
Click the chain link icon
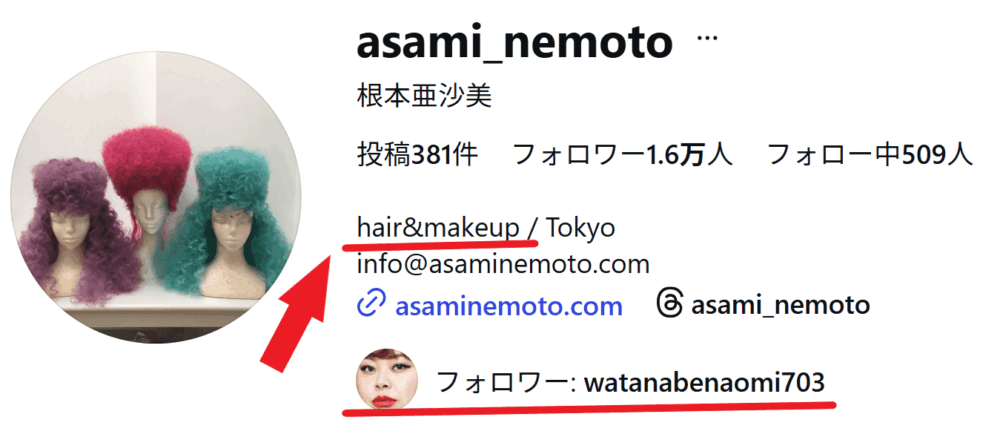pyautogui.click(x=369, y=306)
